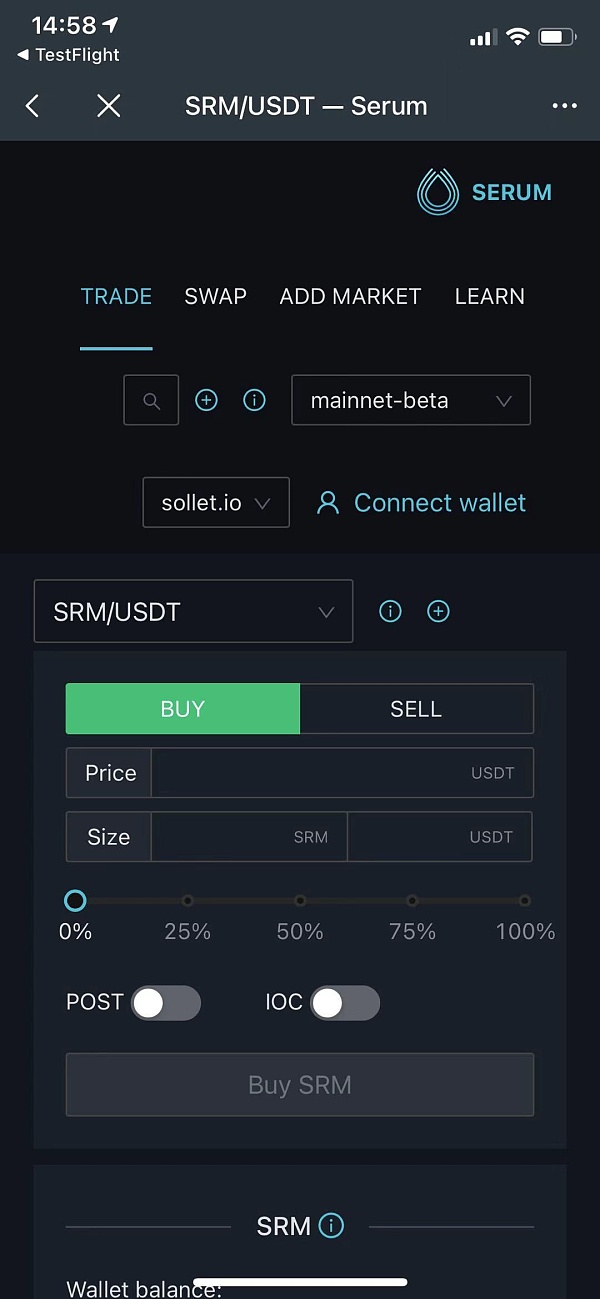Image resolution: width=600 pixels, height=1299 pixels.
Task: Click plus icon beside SRM/USDT selector
Action: point(438,611)
